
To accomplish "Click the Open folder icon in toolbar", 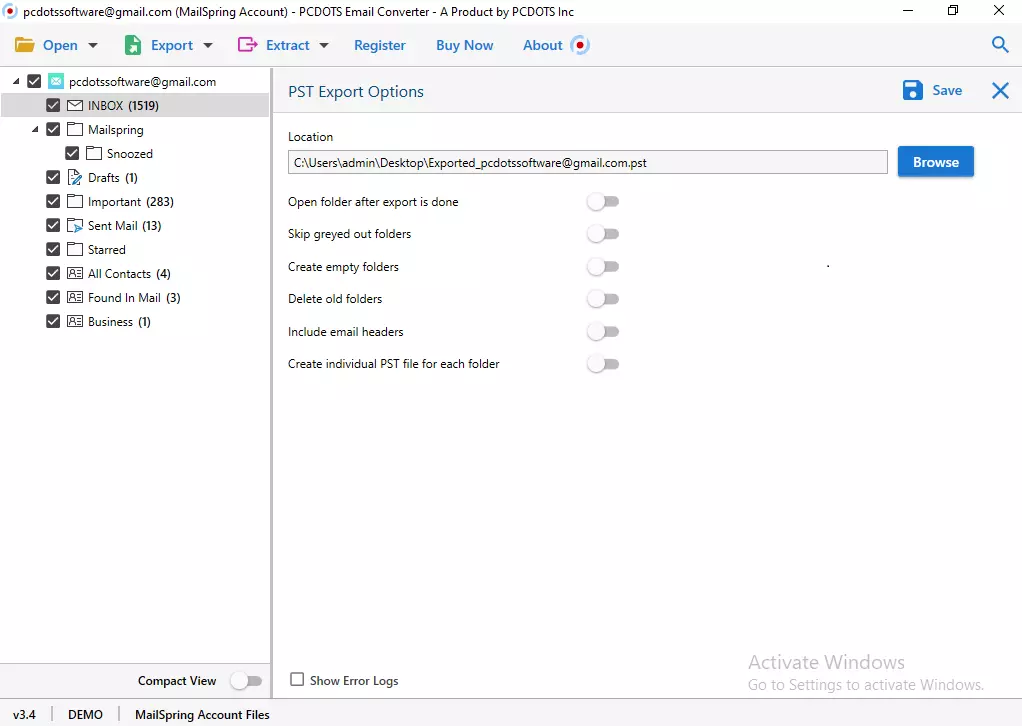I will tap(25, 45).
